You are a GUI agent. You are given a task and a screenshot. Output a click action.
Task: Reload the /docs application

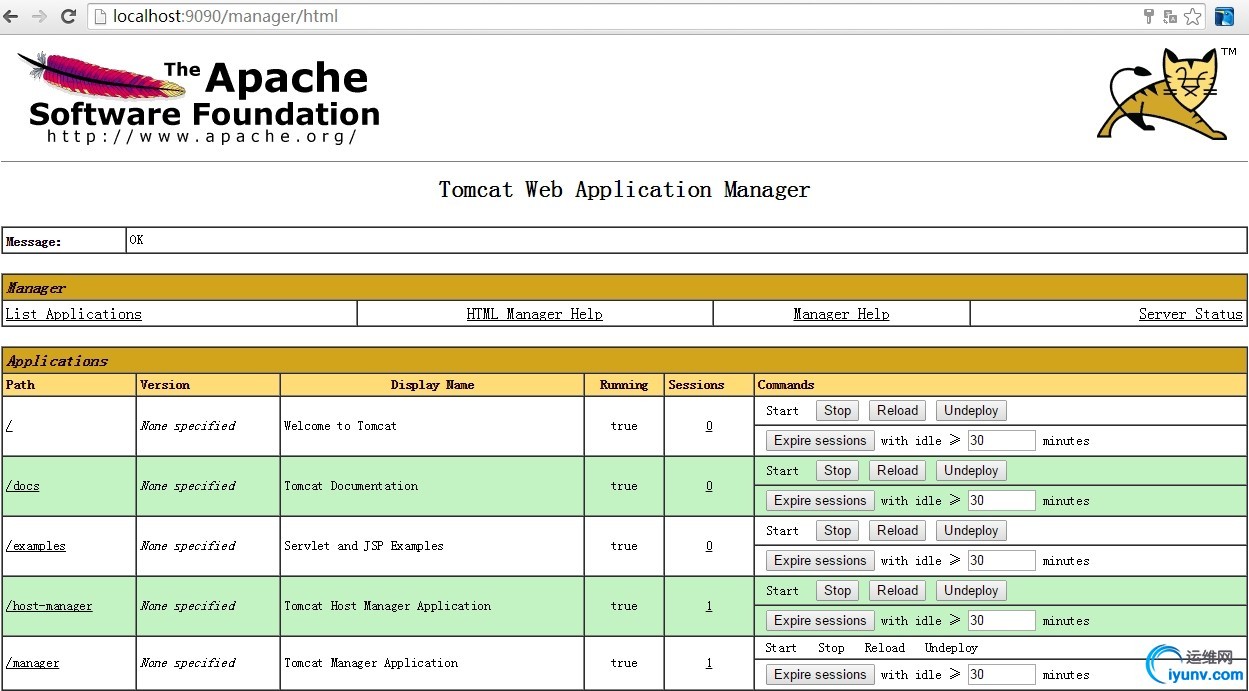(x=898, y=470)
